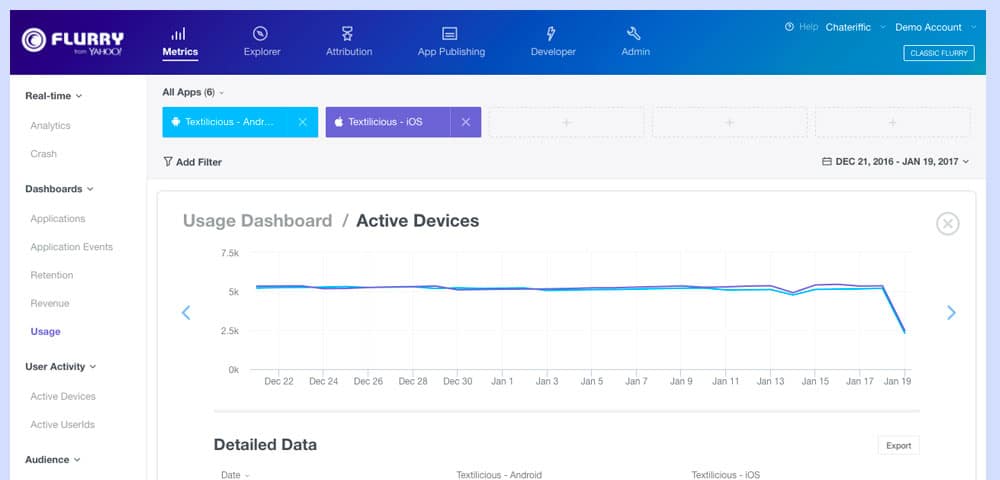The height and width of the screenshot is (480, 1000).
Task: Add an app in the fifth app slot
Action: [893, 122]
